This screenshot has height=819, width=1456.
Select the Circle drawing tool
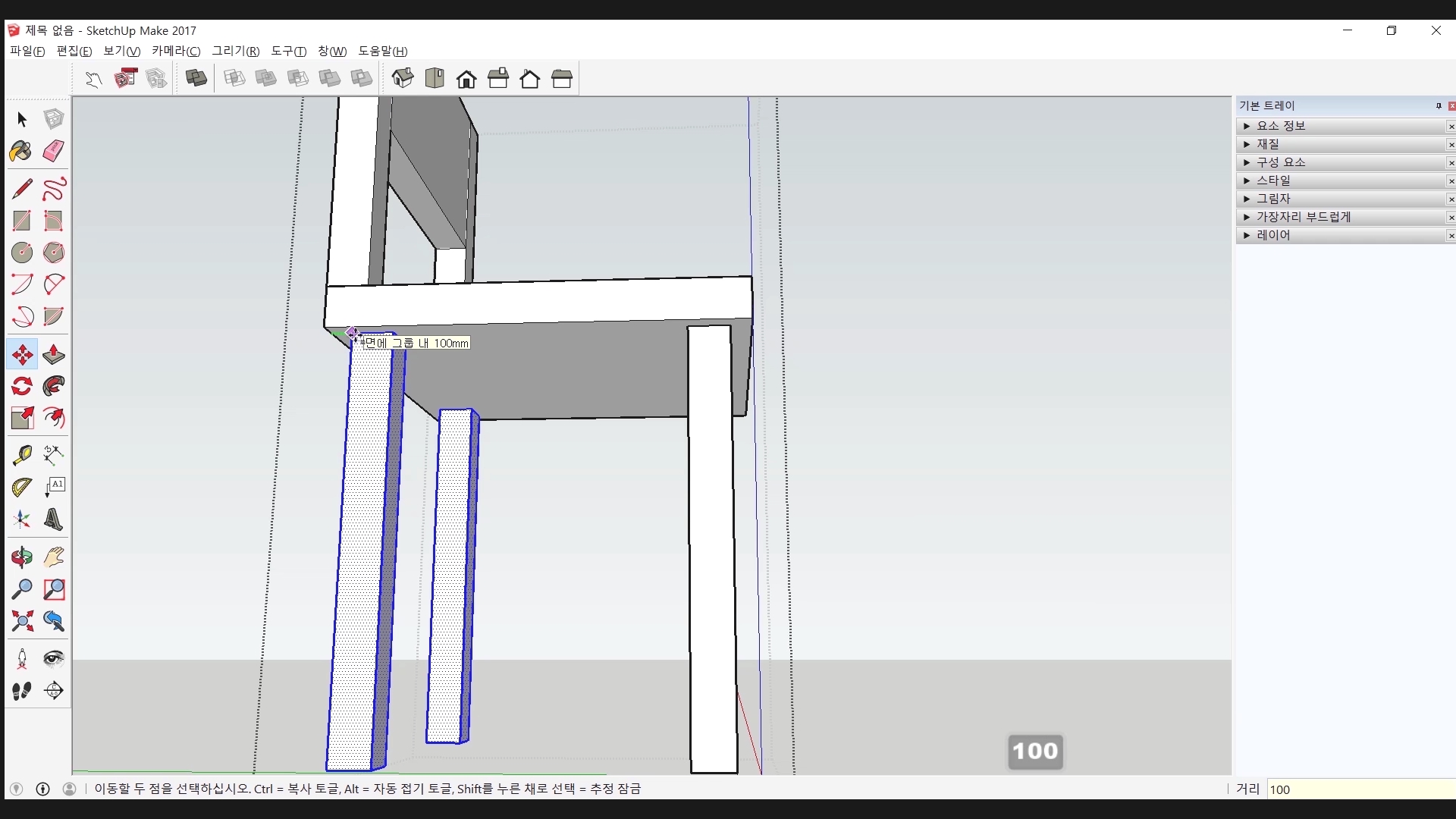point(21,252)
